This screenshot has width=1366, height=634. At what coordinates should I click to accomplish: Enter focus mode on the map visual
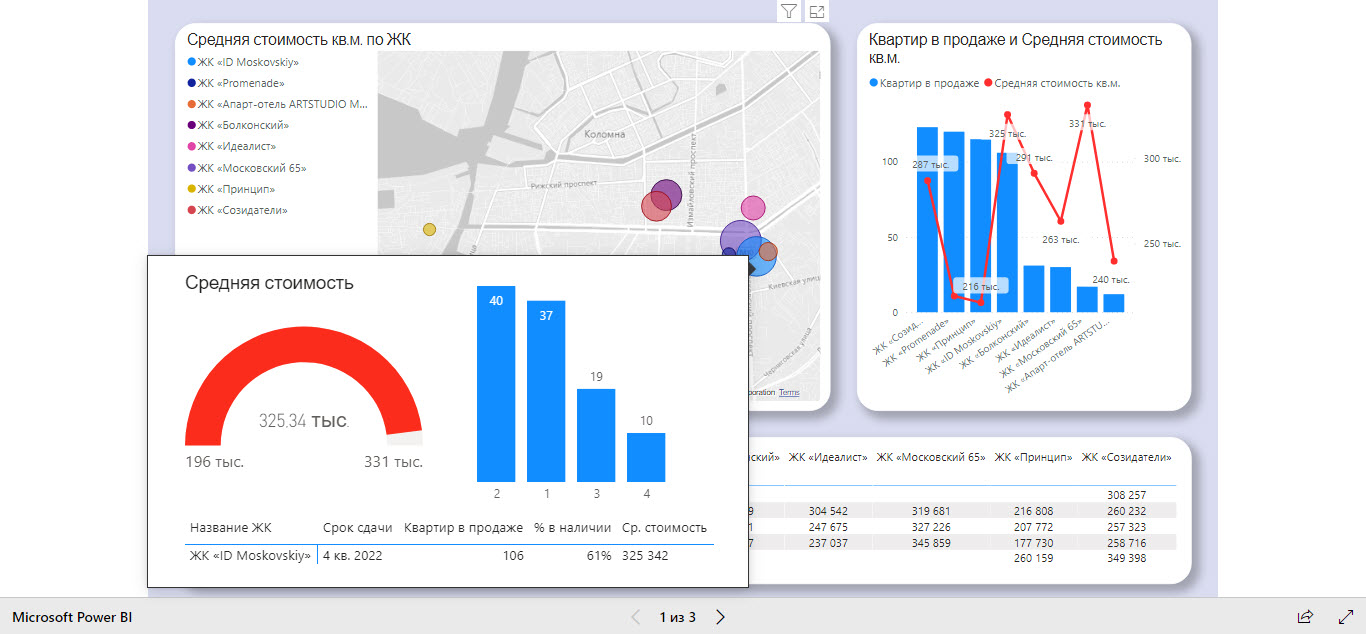(x=818, y=11)
